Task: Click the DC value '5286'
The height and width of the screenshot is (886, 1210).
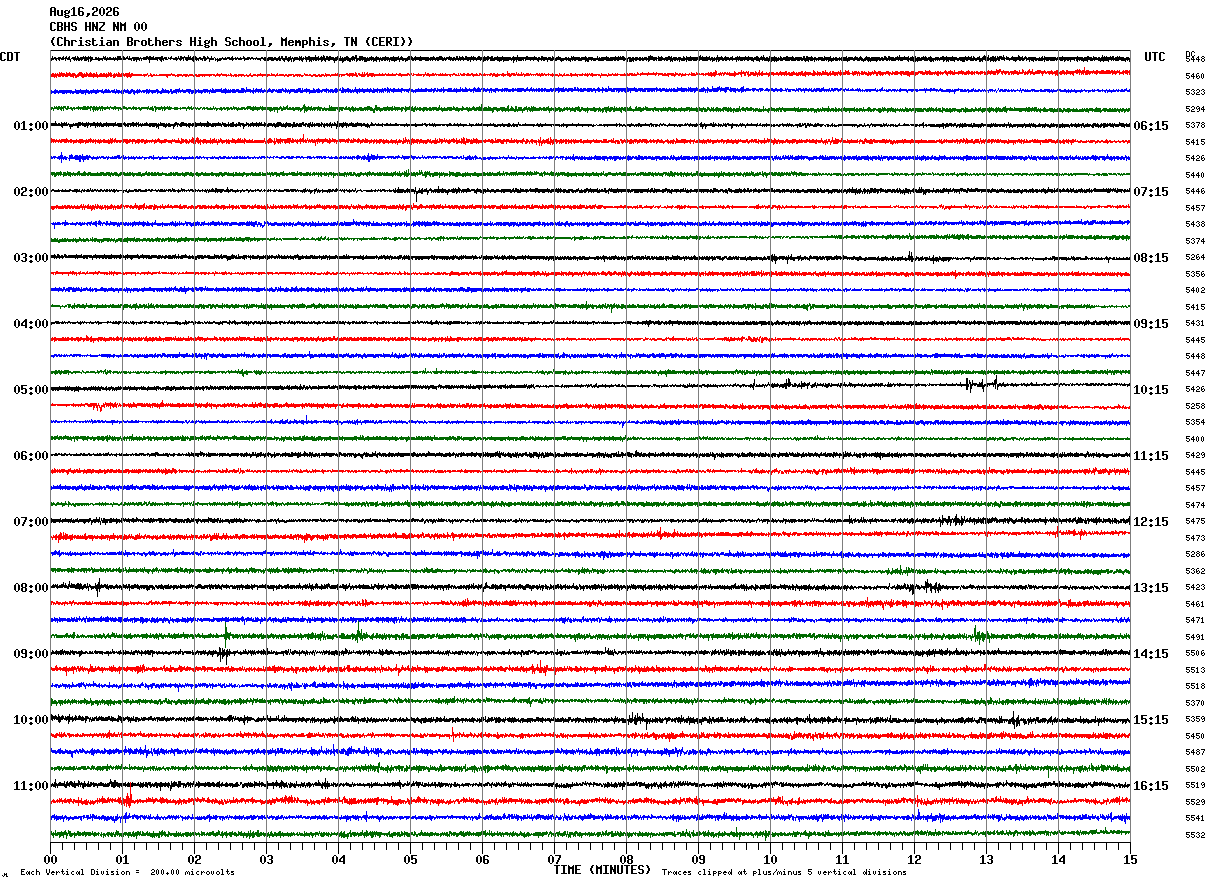Action: pos(1195,555)
